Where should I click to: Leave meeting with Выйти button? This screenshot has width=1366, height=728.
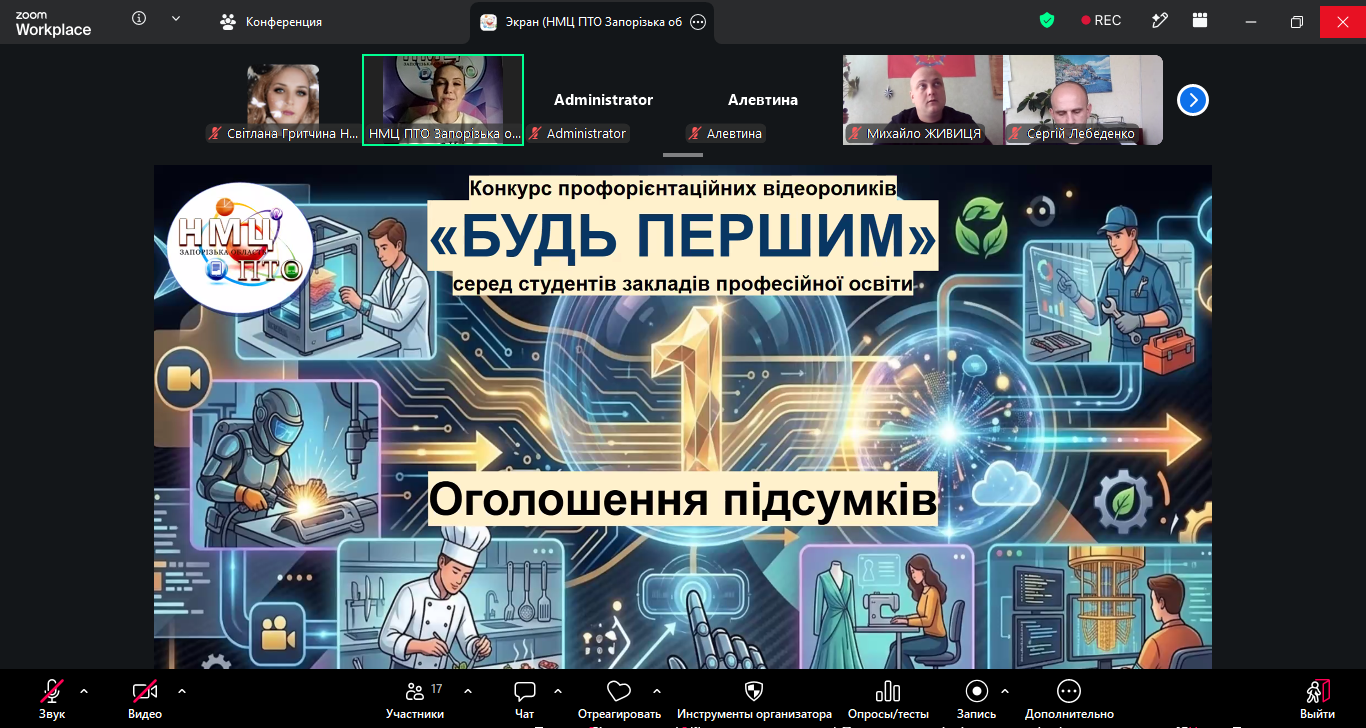tap(1317, 699)
